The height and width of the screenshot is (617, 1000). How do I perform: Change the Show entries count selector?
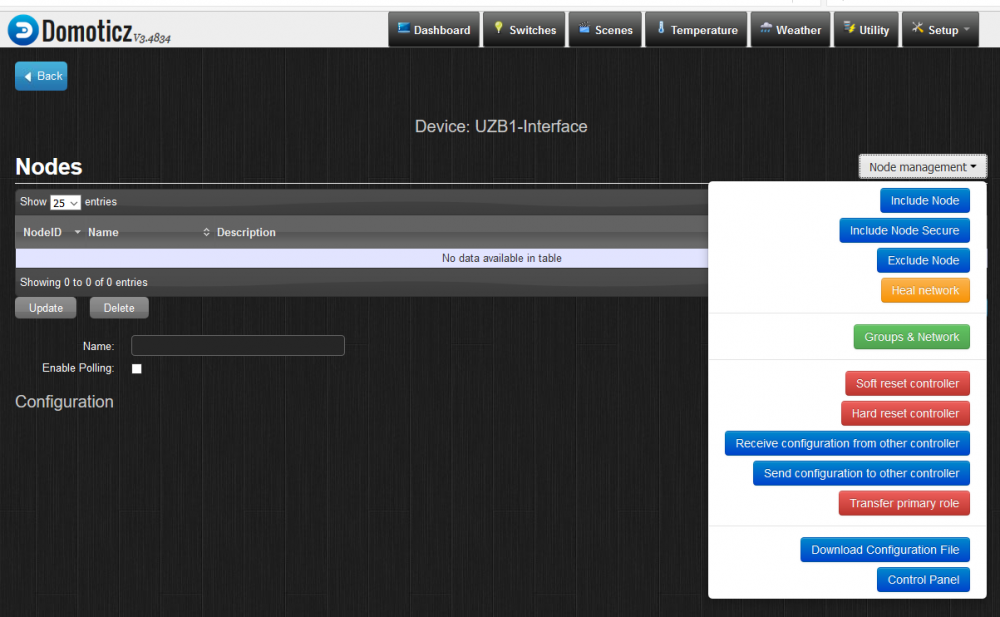65,201
